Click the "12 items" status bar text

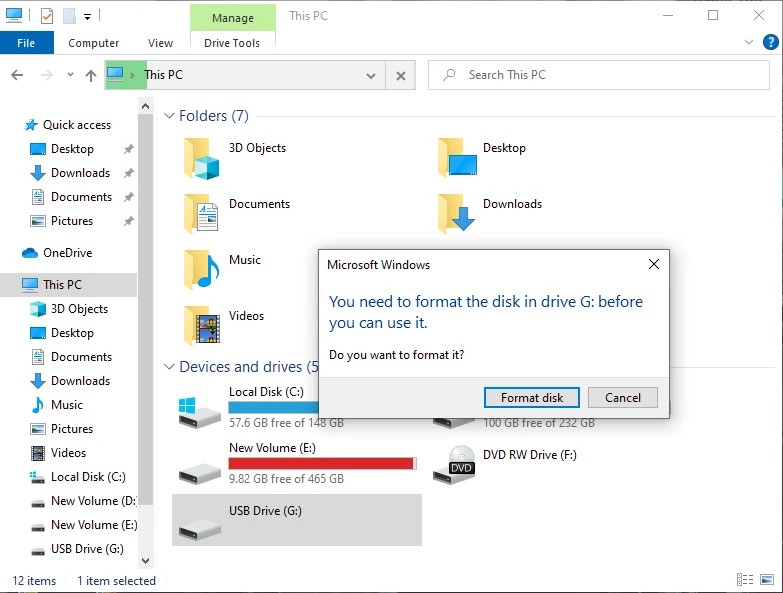(34, 581)
